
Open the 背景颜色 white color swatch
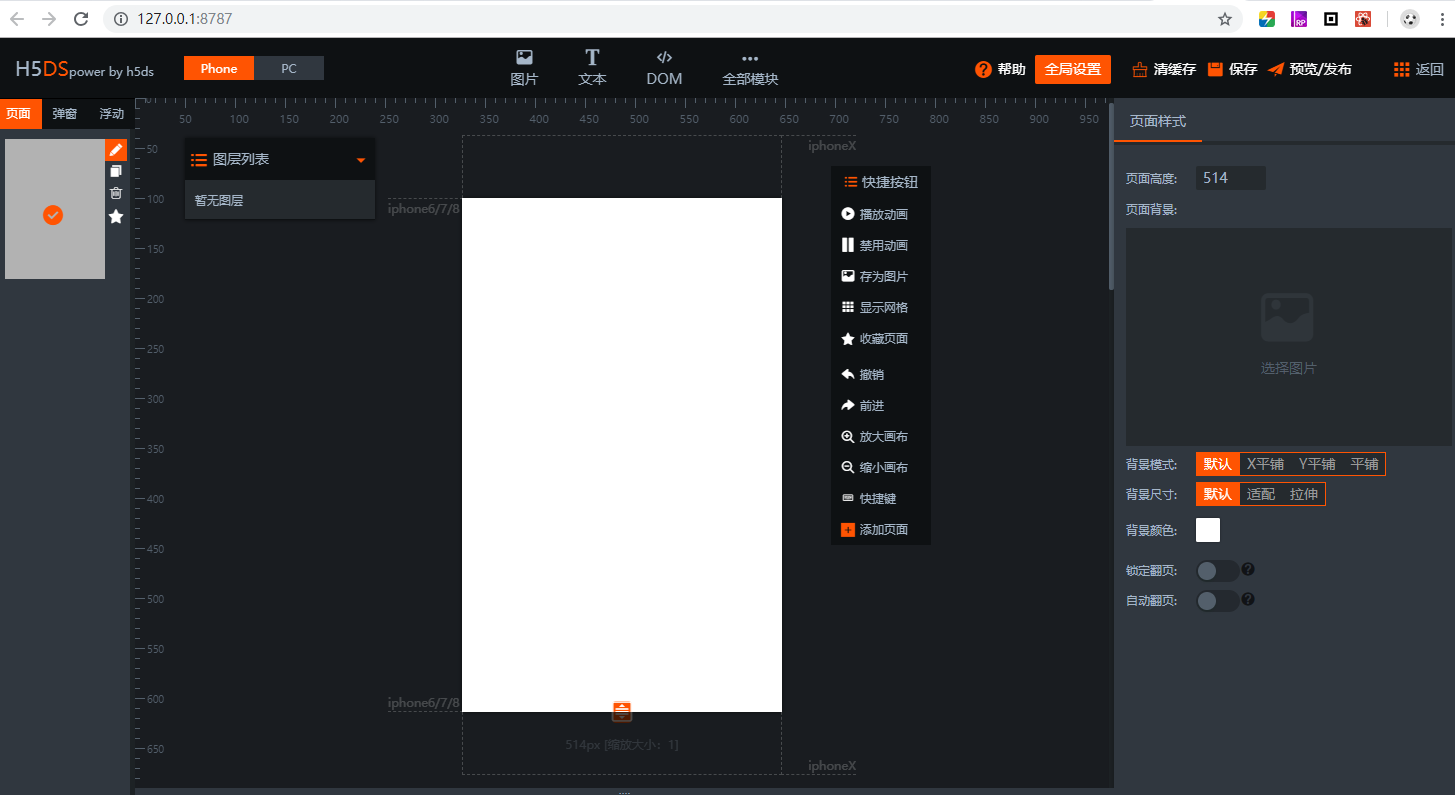click(x=1208, y=530)
